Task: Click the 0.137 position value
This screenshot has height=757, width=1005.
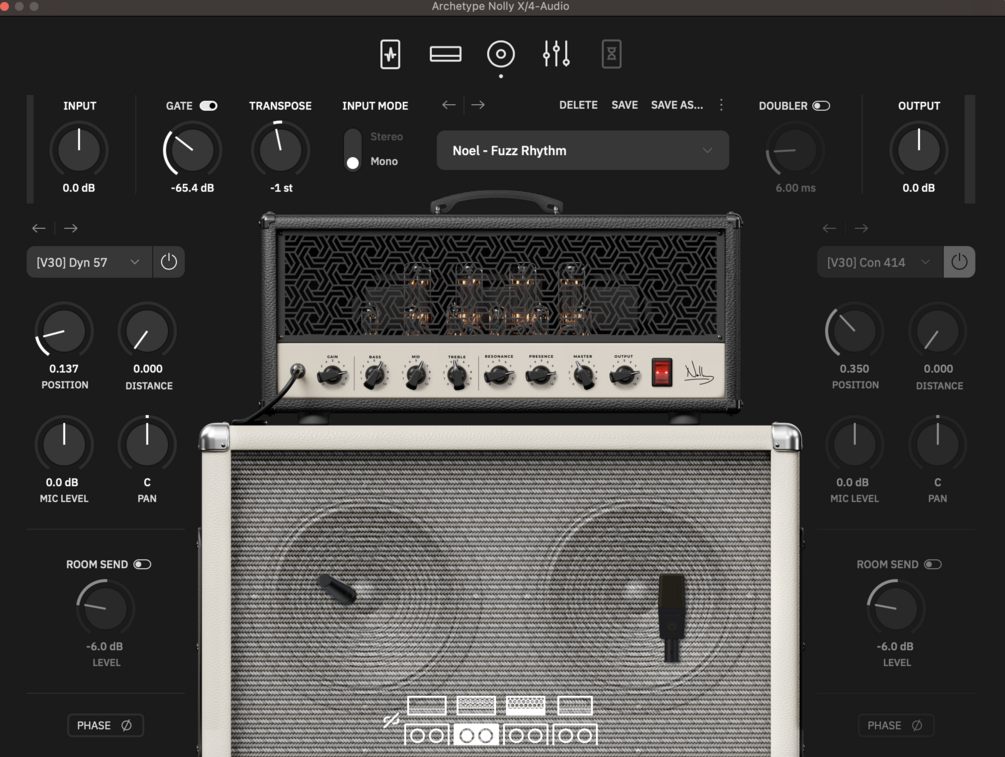Action: [63, 369]
